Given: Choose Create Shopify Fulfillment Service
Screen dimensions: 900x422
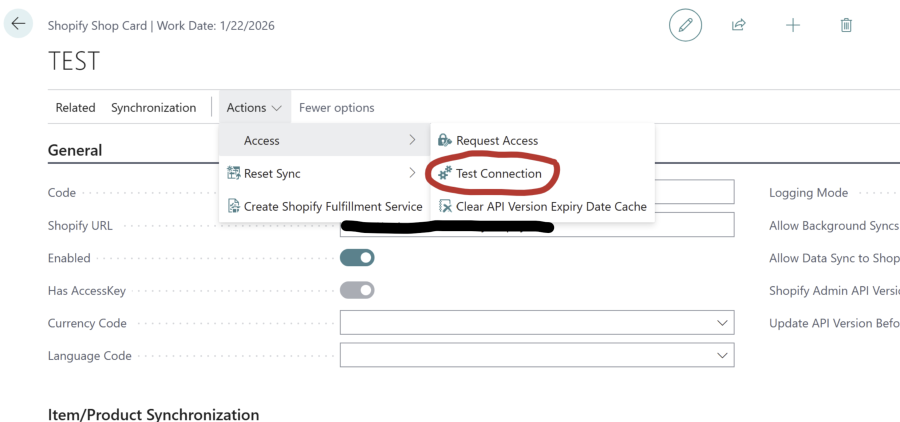Looking at the screenshot, I should tap(332, 207).
